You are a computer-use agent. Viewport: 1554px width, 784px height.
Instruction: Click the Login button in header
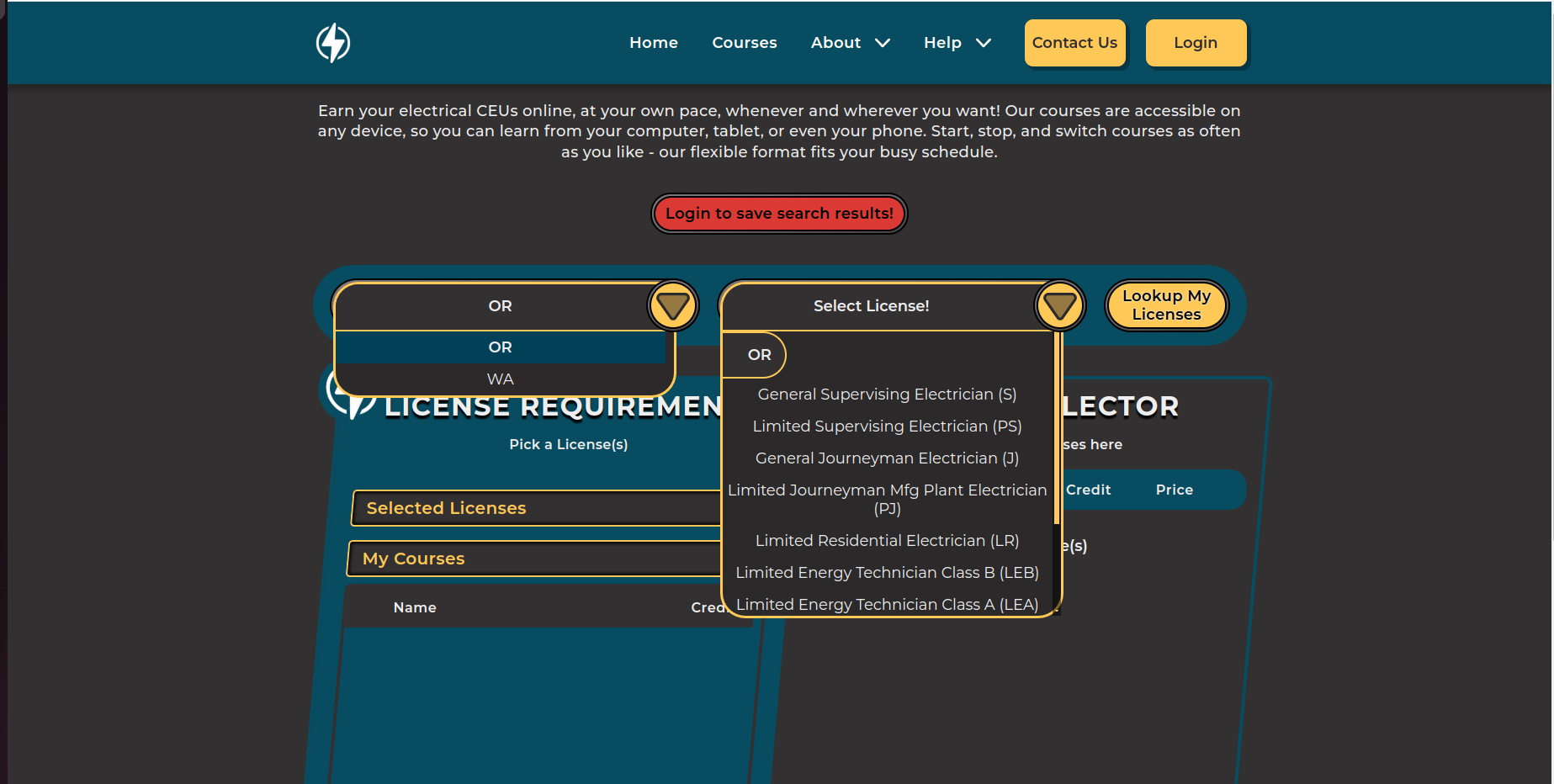1196,43
